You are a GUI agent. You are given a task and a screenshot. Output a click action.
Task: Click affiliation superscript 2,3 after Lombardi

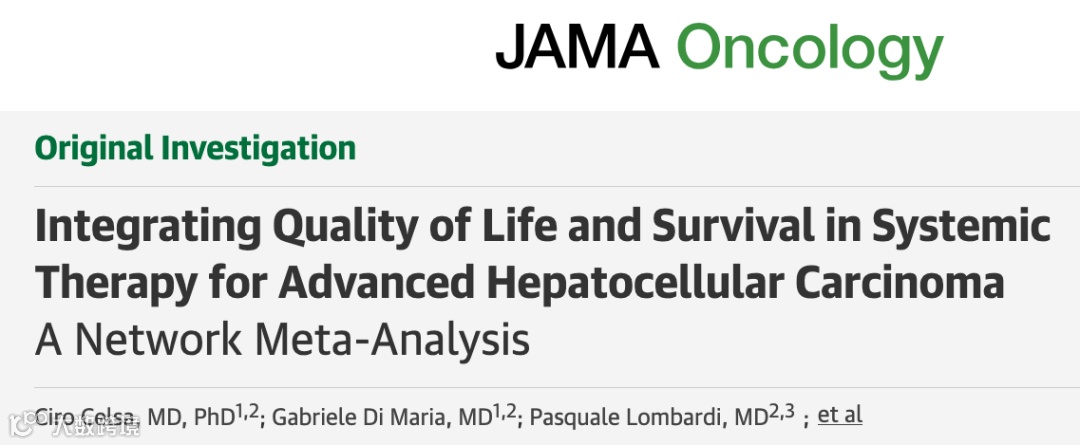coord(781,412)
